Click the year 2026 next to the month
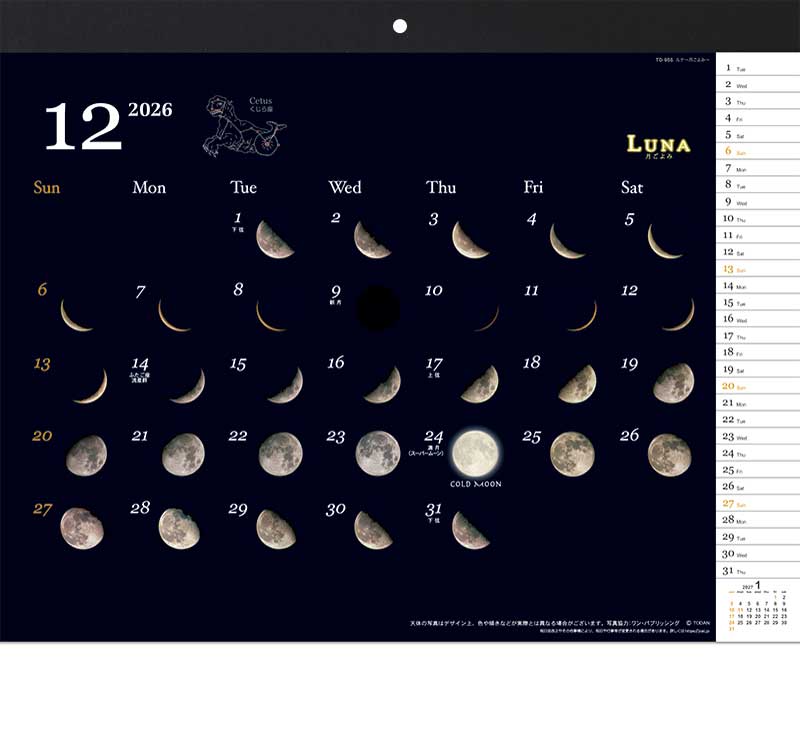The width and height of the screenshot is (800, 747). (x=150, y=110)
